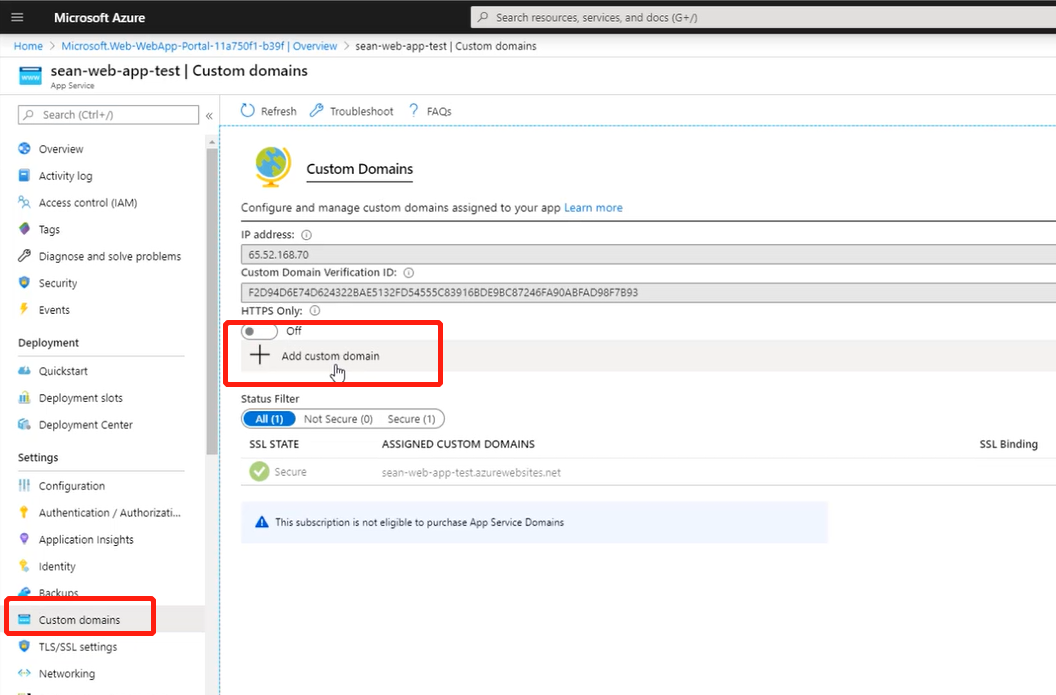The width and height of the screenshot is (1056, 695).
Task: Click the sidebar vertical scrollbar
Action: click(x=212, y=300)
